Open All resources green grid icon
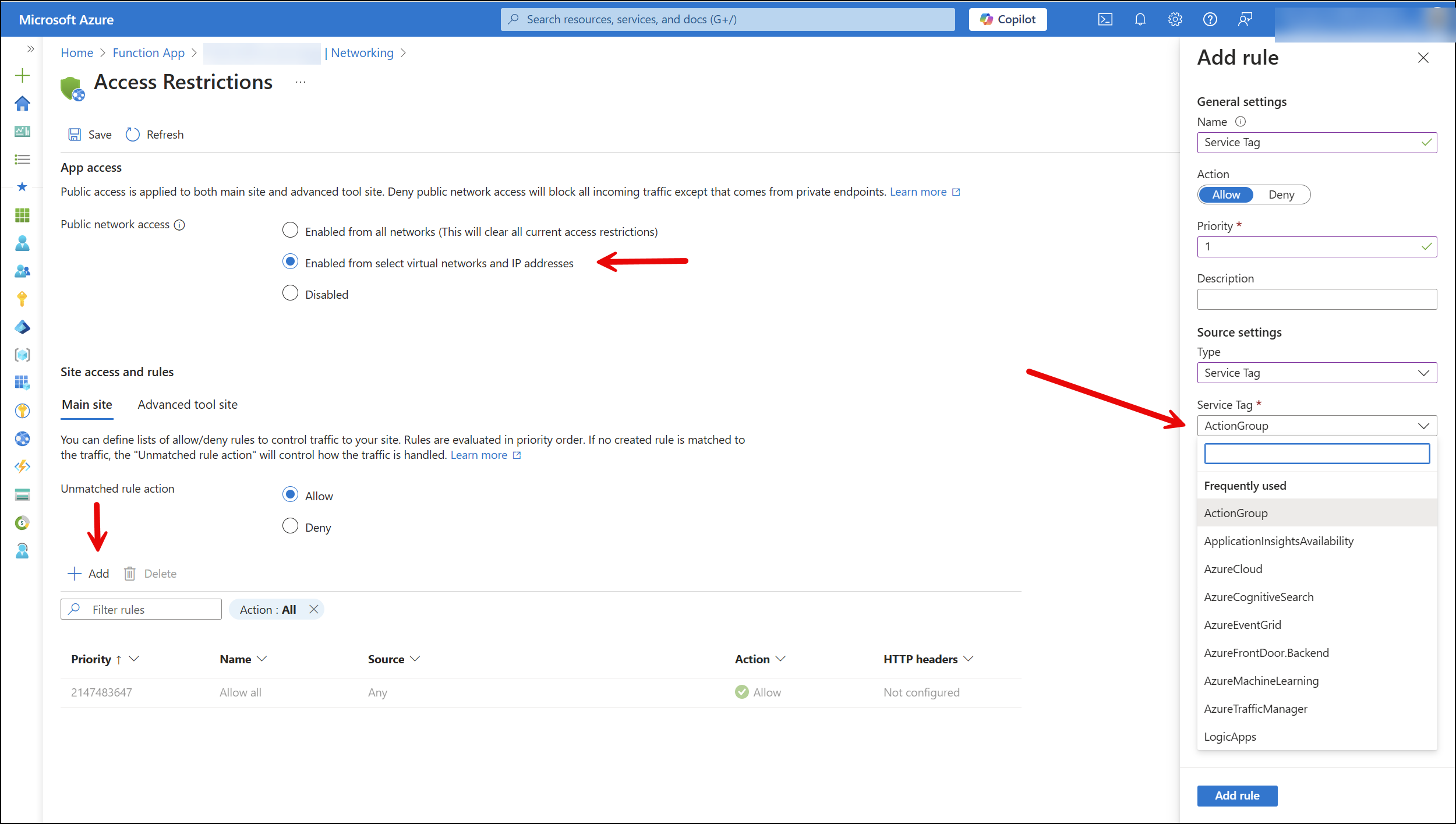Screen dimensions: 1456x824 click(22, 215)
